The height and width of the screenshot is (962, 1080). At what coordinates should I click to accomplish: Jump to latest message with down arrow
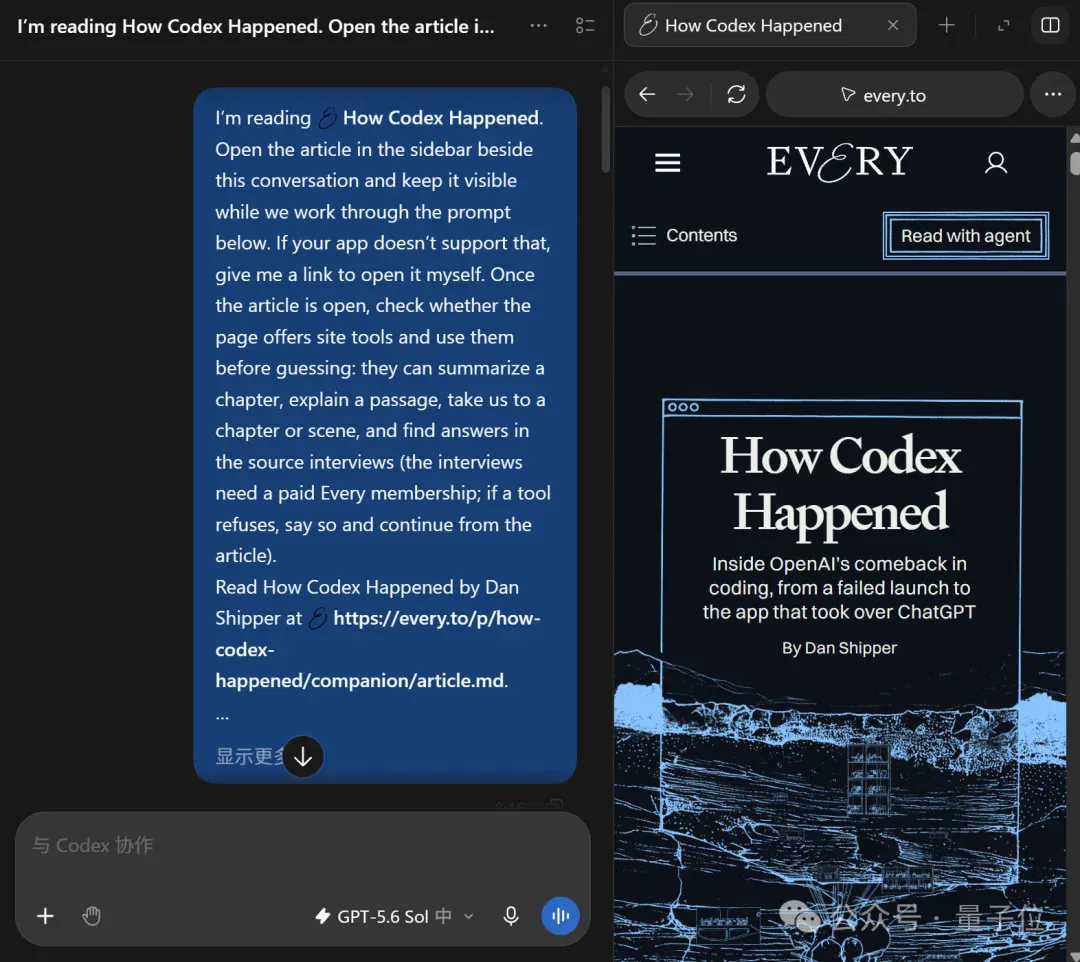(x=303, y=756)
